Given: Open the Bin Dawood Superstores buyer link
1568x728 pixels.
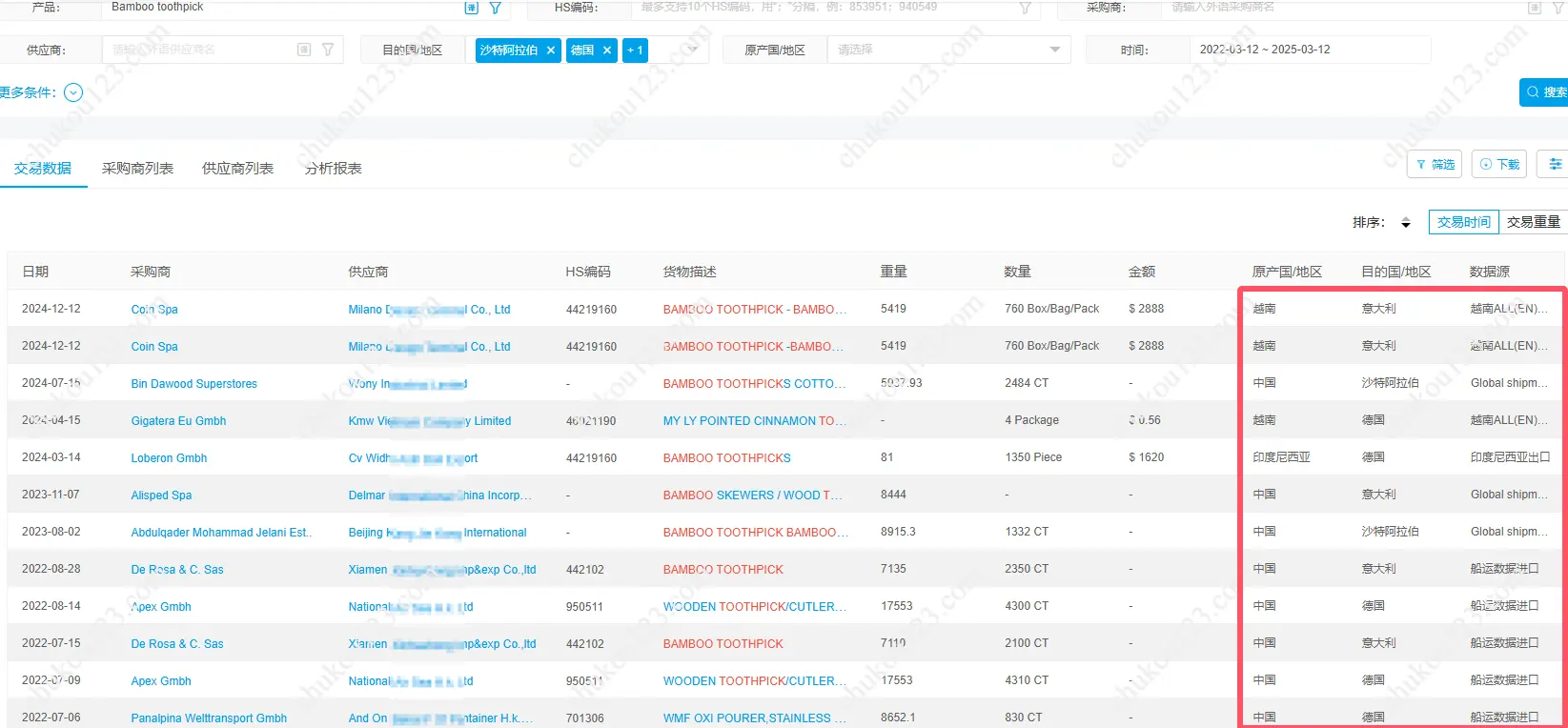Looking at the screenshot, I should [193, 384].
